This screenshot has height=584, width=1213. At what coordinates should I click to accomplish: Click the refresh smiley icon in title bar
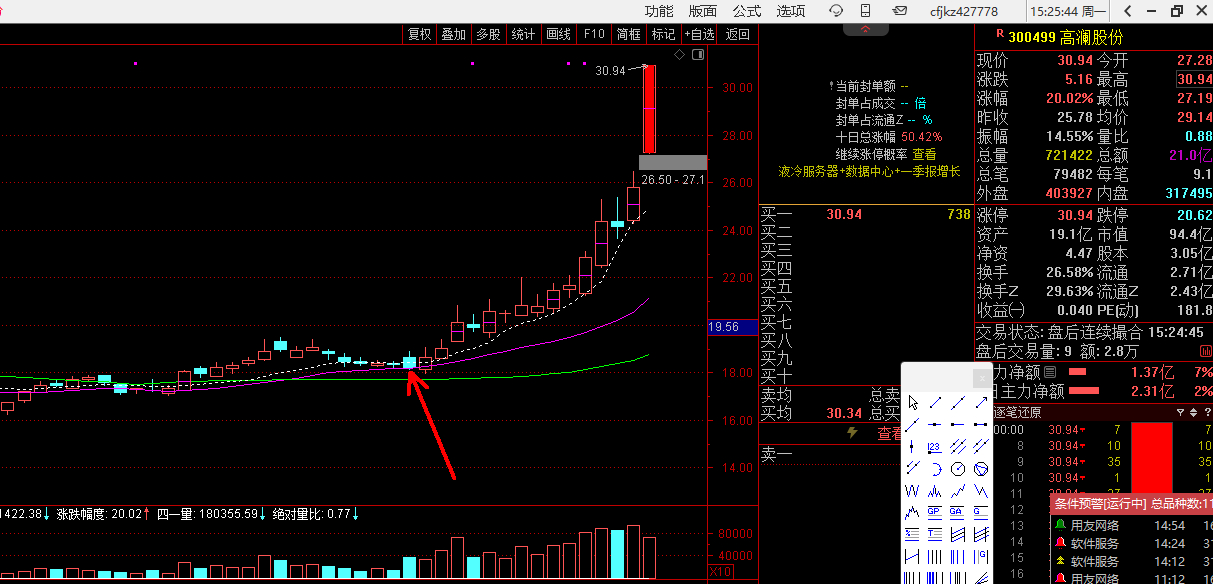(836, 11)
